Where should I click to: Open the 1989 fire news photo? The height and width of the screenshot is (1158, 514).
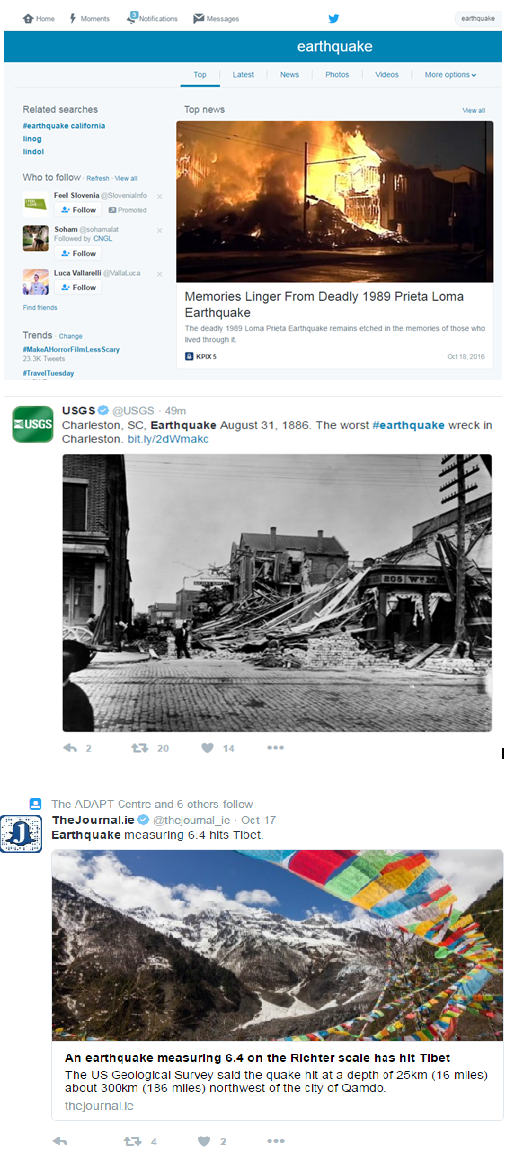pos(335,201)
